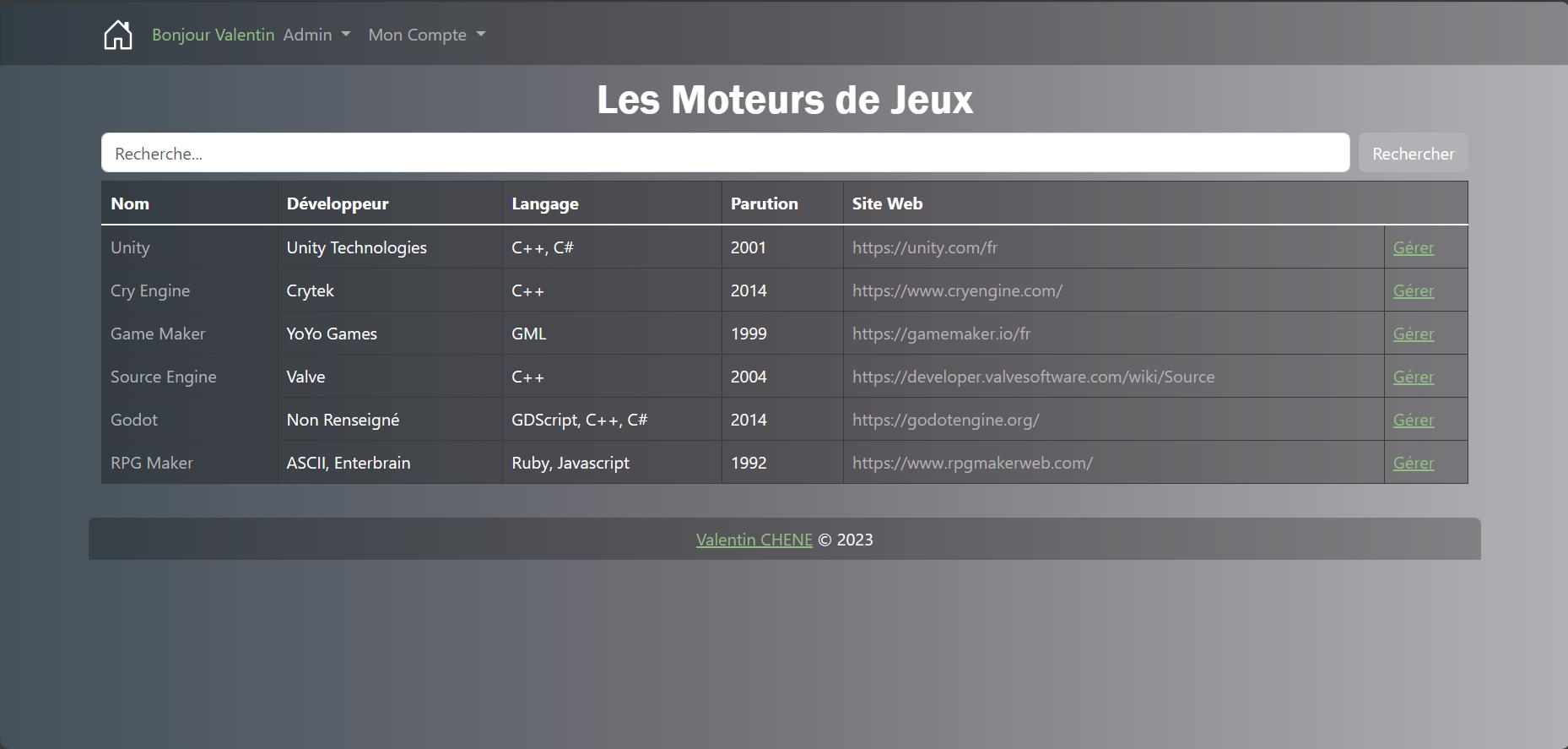The image size is (1568, 749).
Task: Click the 1992 release year cell
Action: [783, 463]
